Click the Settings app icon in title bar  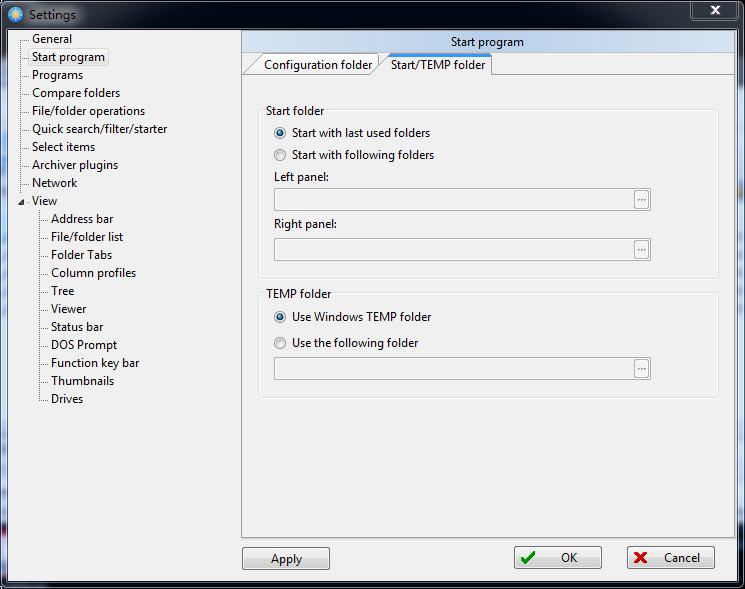(x=16, y=15)
